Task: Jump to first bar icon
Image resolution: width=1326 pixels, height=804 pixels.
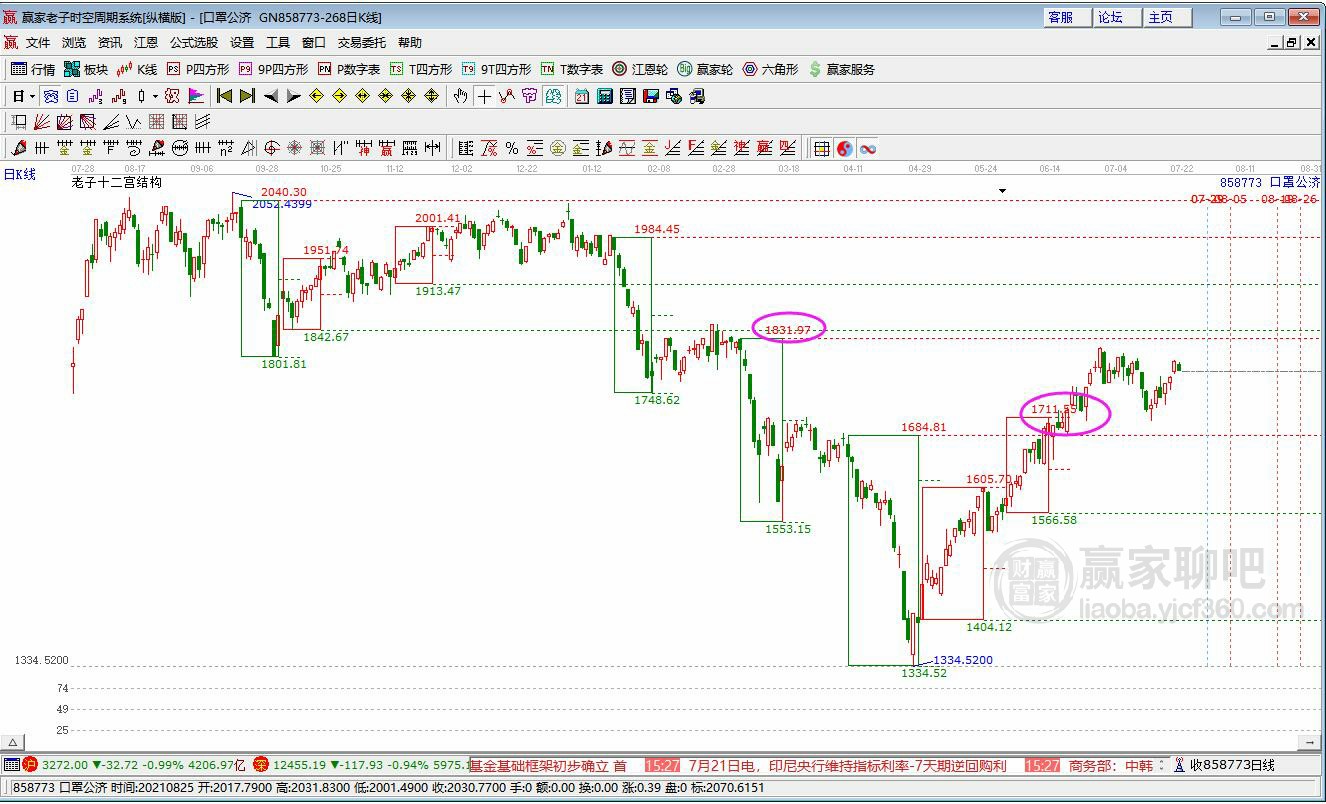Action: [x=224, y=96]
